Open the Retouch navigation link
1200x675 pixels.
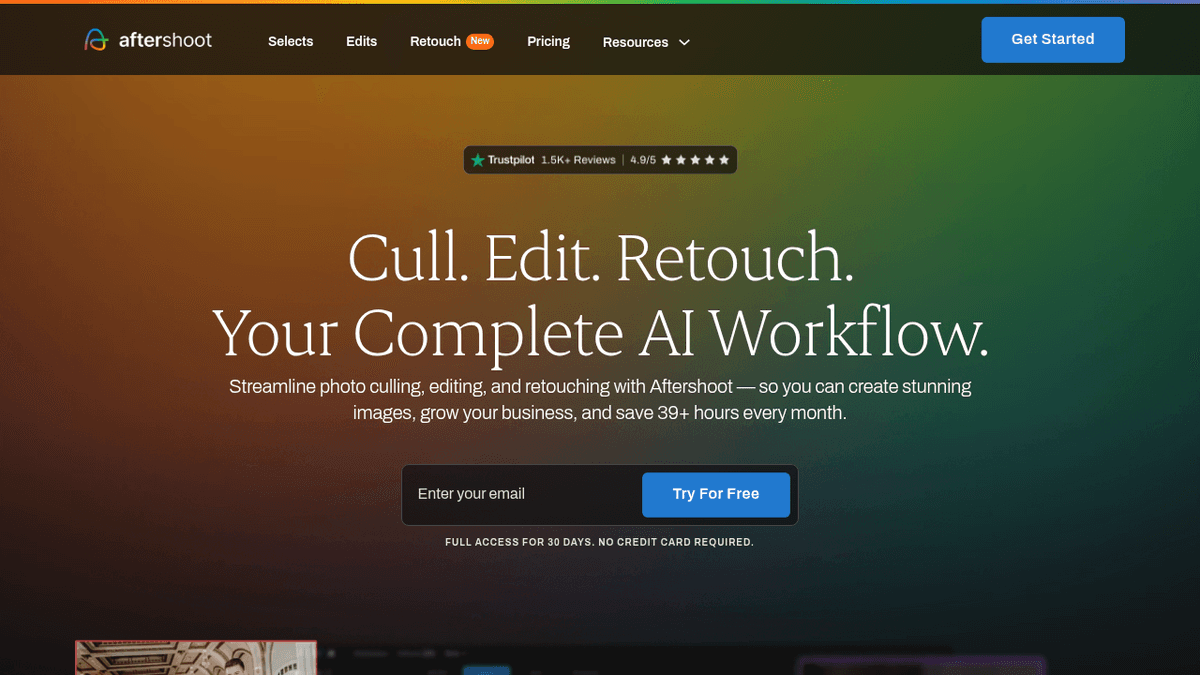pyautogui.click(x=435, y=41)
